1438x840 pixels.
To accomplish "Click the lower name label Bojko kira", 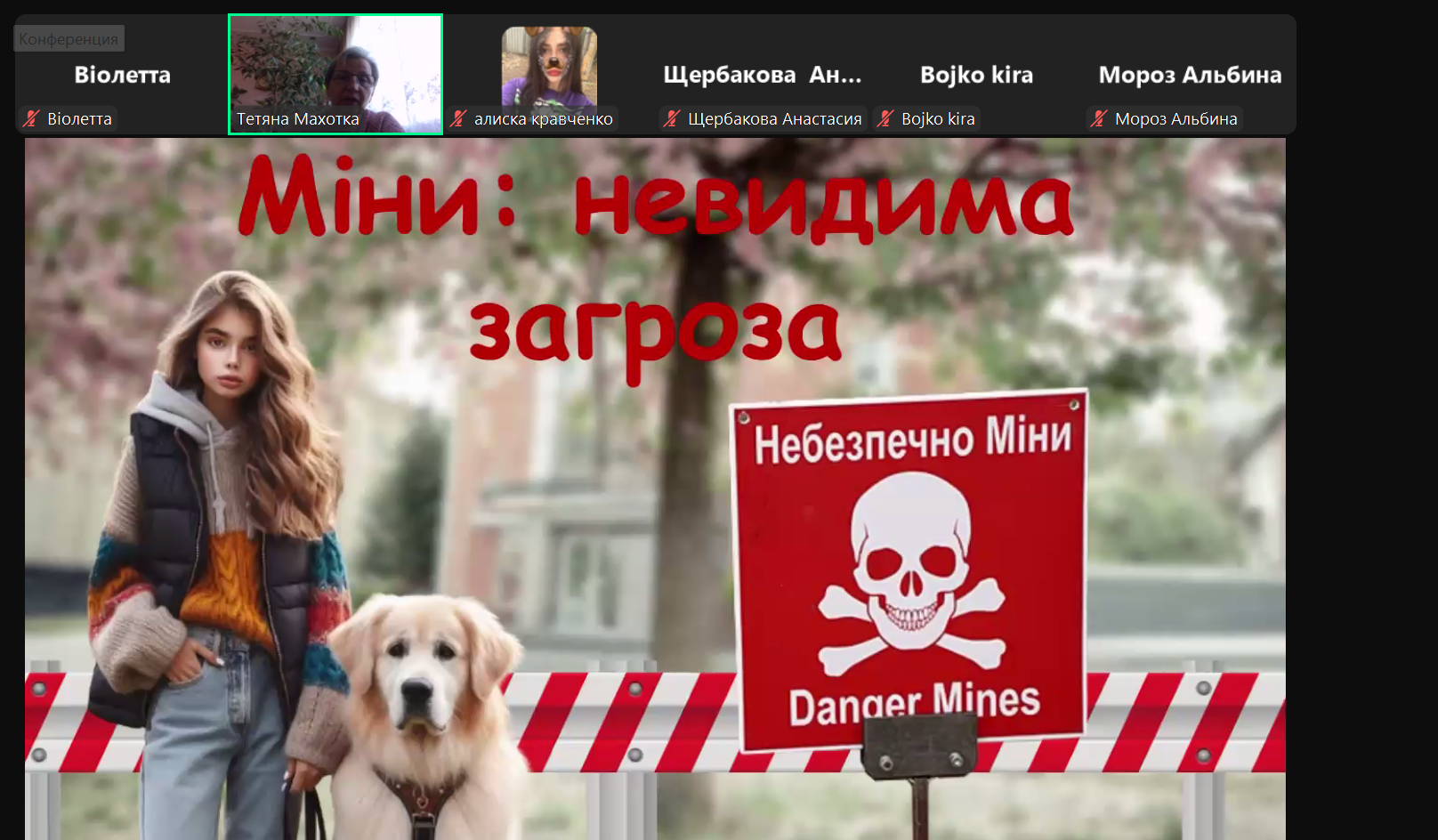I will tap(938, 118).
